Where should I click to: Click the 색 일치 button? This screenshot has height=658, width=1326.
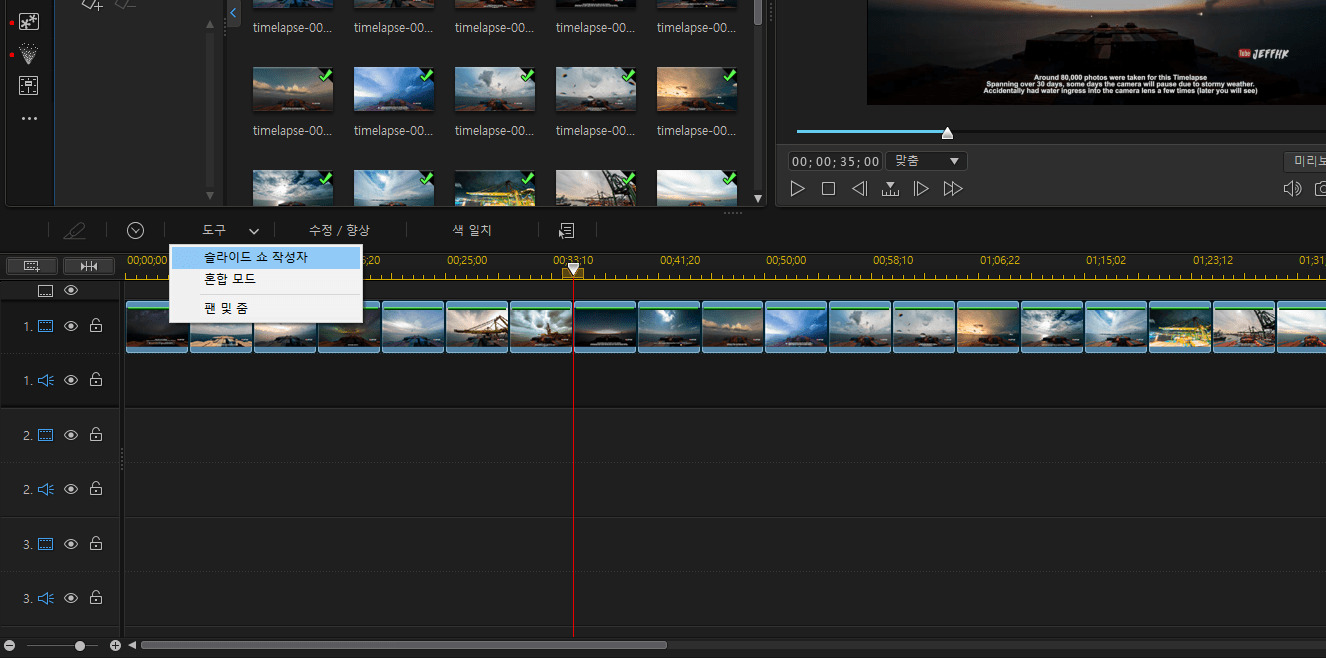click(472, 231)
